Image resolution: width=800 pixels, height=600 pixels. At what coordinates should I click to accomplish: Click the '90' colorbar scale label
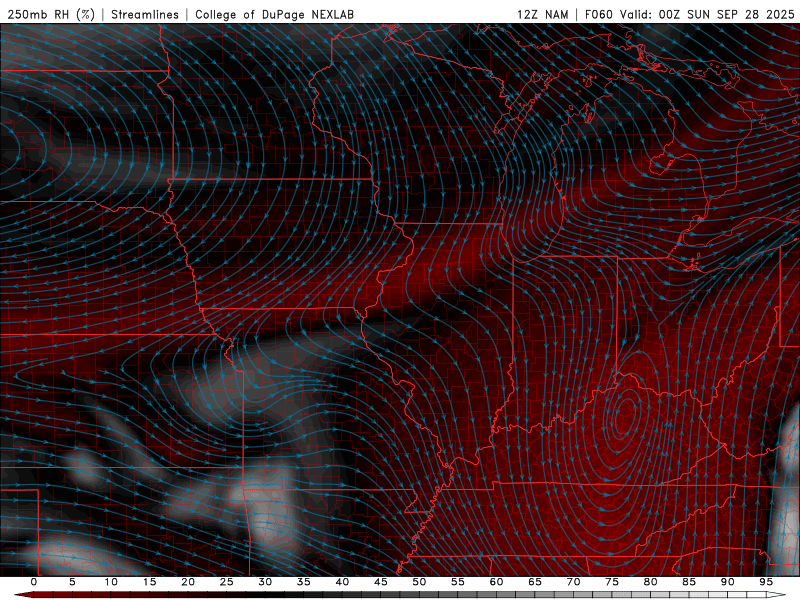coord(727,582)
